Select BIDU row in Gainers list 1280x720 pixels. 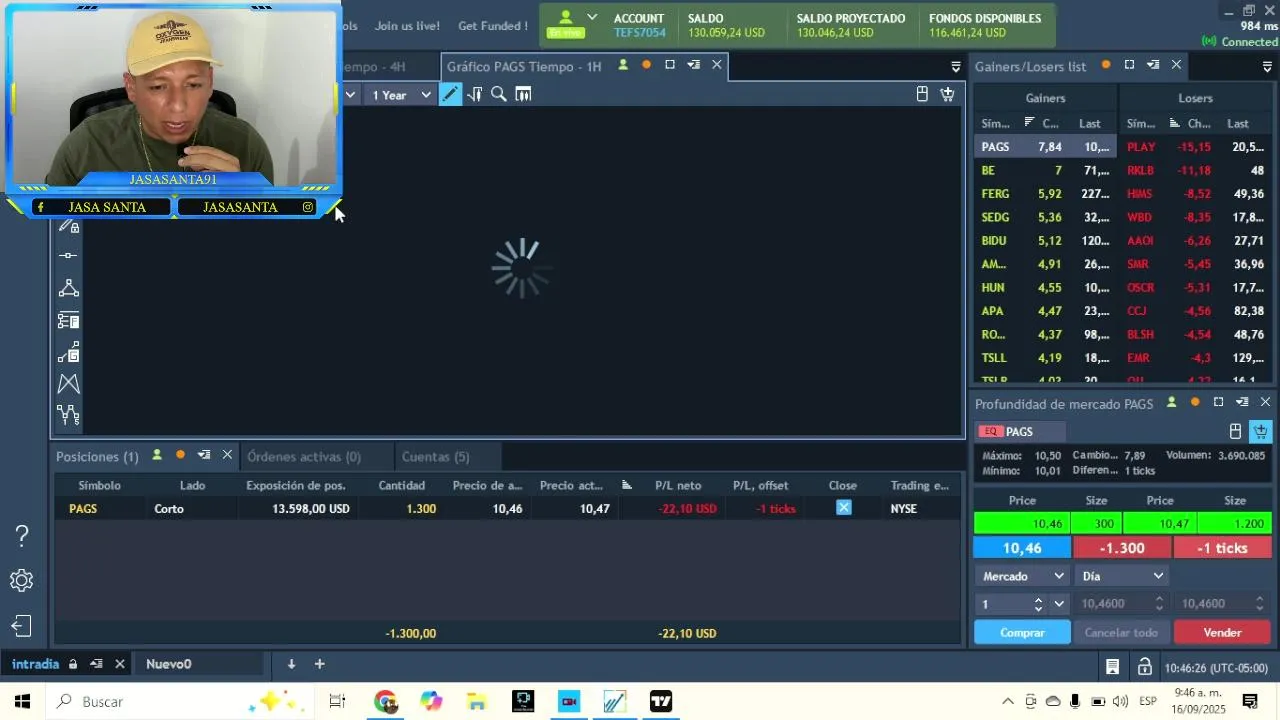(x=1045, y=241)
